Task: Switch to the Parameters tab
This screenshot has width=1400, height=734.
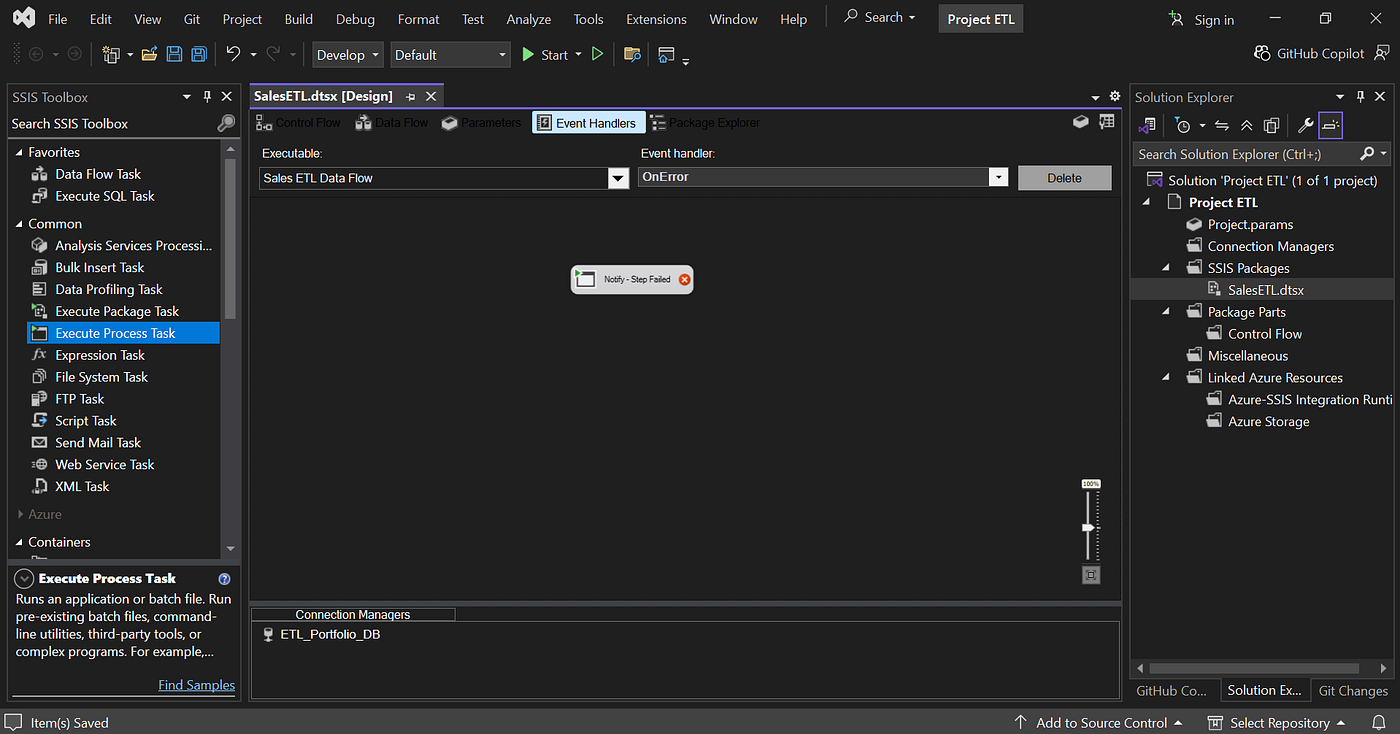Action: pos(481,123)
